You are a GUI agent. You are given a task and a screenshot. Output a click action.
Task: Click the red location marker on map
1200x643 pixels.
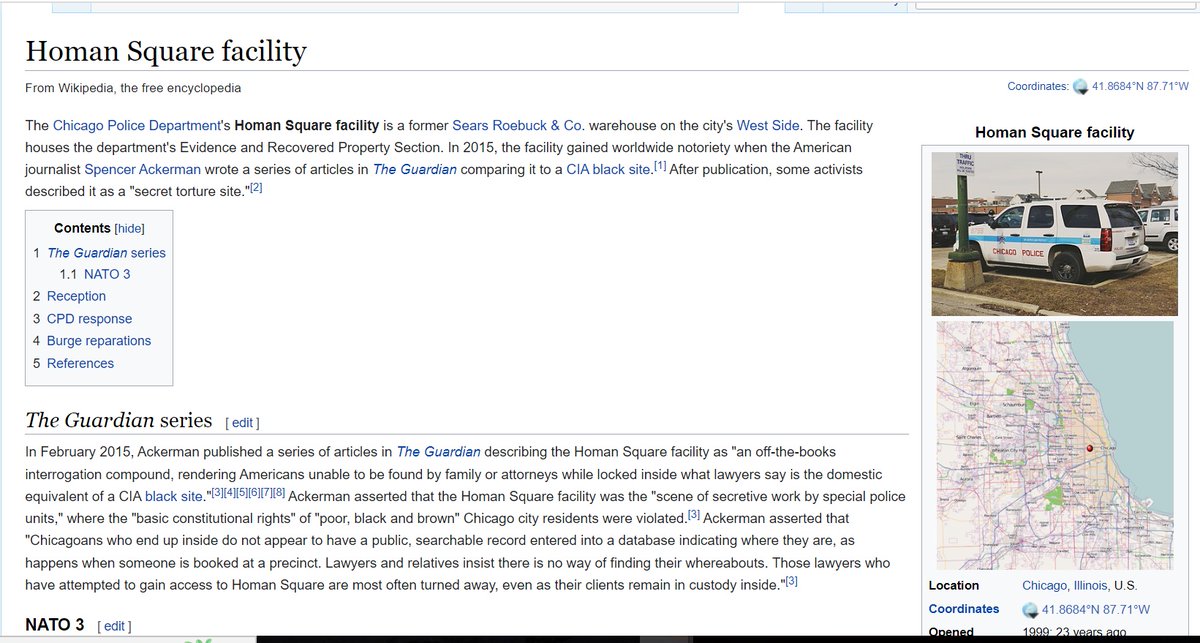1089,448
